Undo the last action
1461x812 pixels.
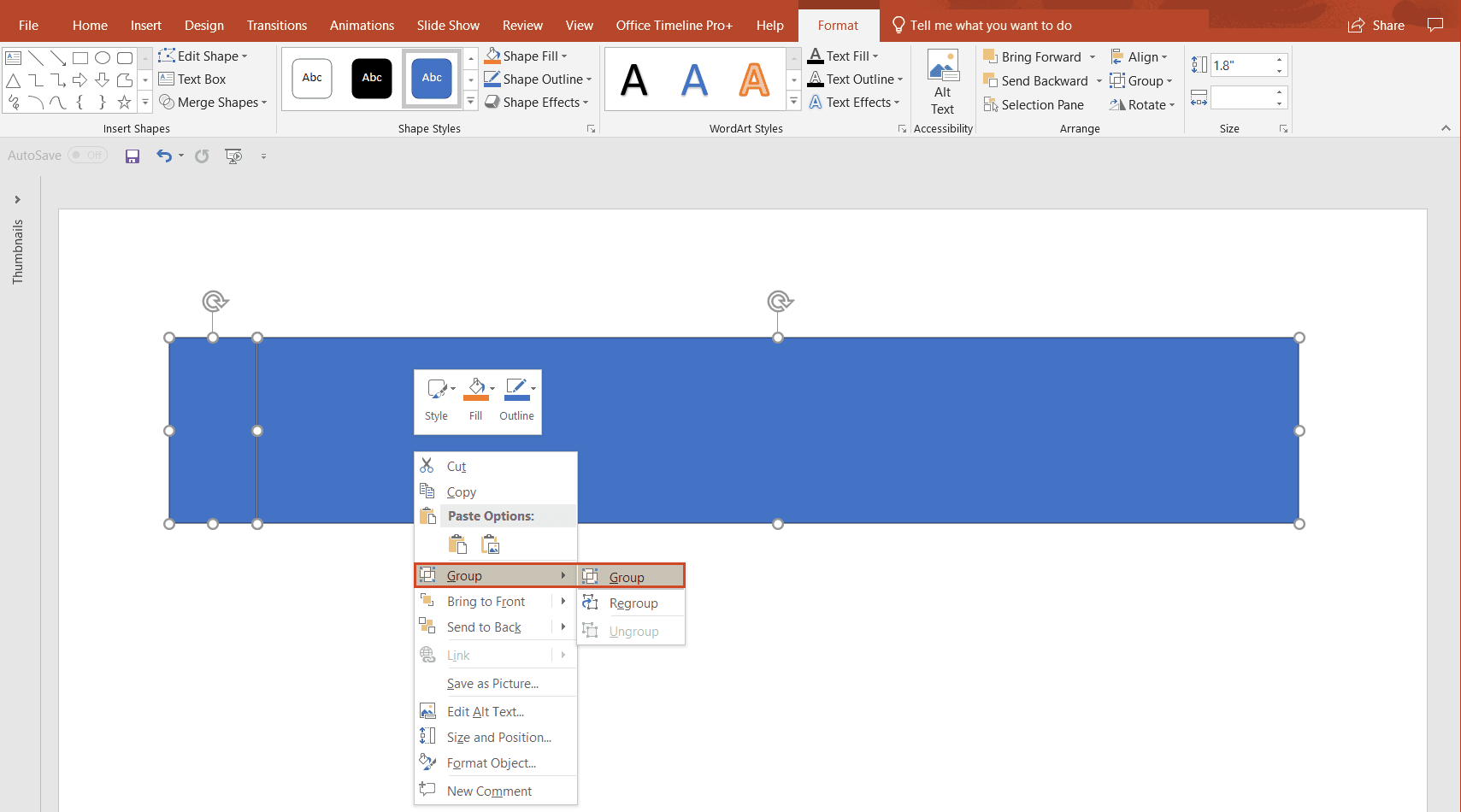163,156
